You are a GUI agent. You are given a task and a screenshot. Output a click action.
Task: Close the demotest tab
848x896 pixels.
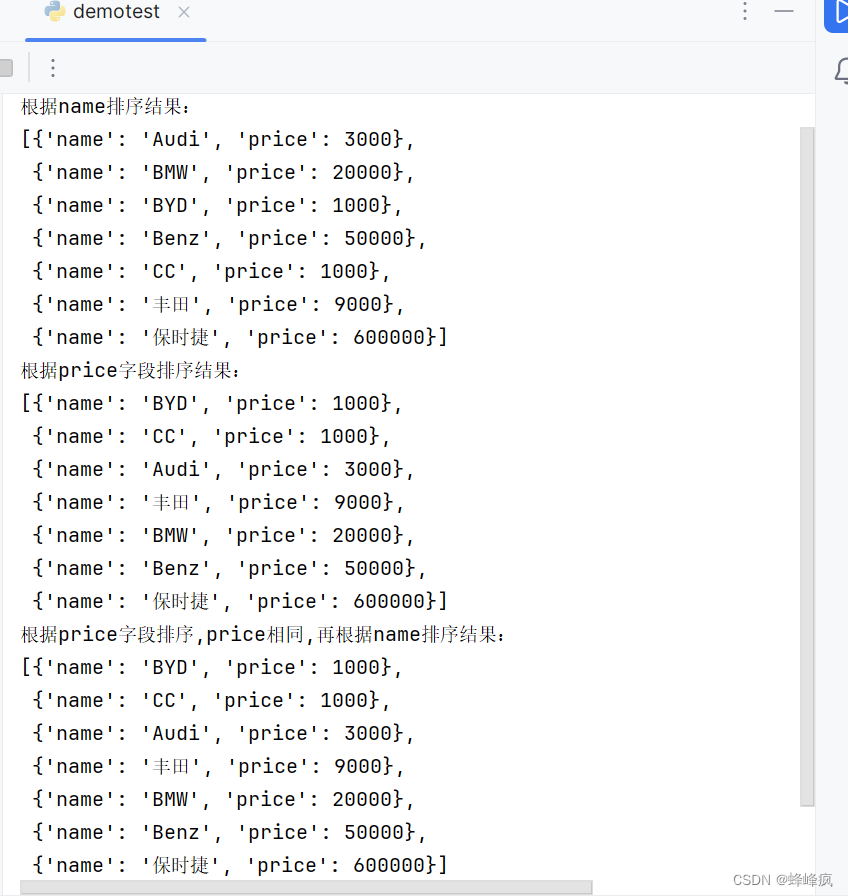(183, 13)
